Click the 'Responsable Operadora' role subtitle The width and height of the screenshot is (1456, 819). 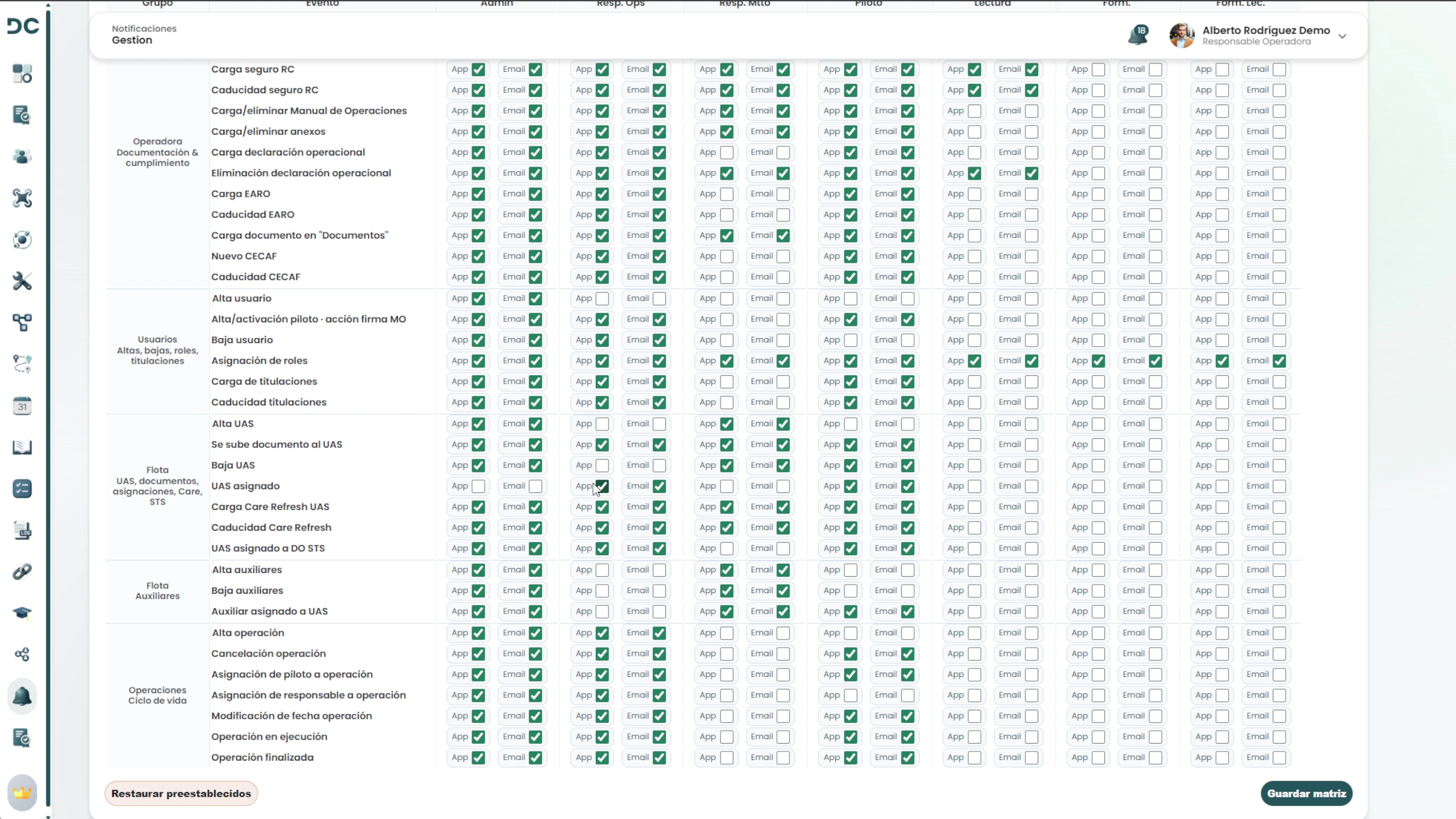(x=1257, y=42)
